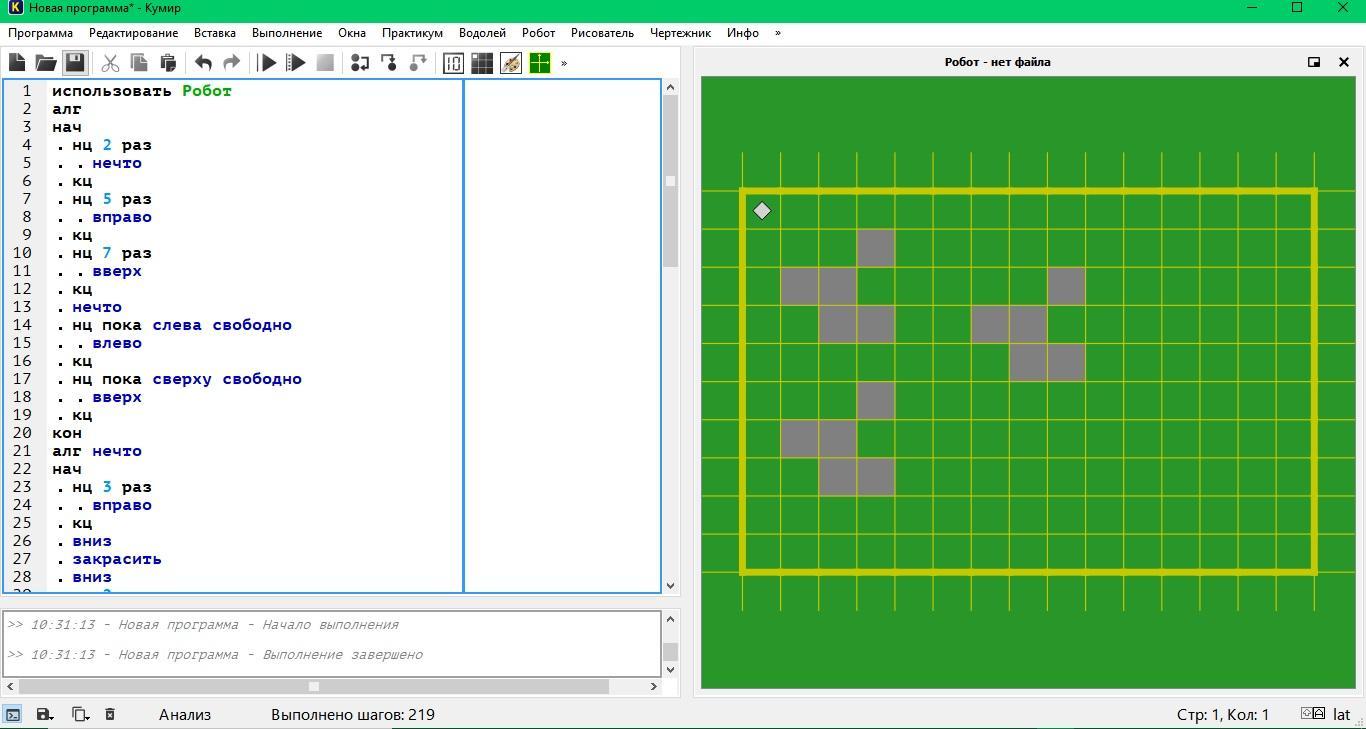Click the green Robot field icon
Screen dimensions: 1366x729
(x=540, y=63)
